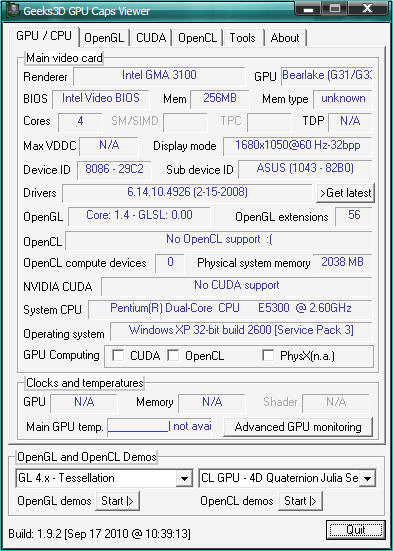Click the GPU Caps Viewer title bar icon

click(12, 10)
